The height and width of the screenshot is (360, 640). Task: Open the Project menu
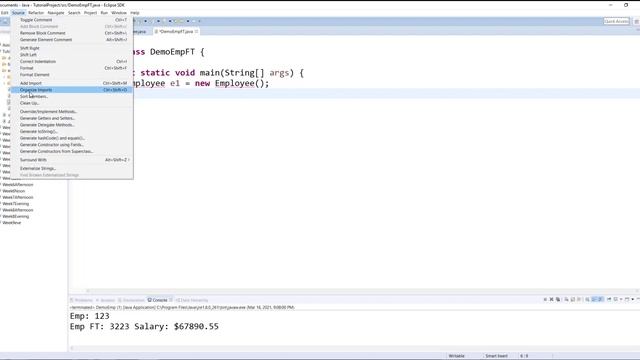click(90, 13)
